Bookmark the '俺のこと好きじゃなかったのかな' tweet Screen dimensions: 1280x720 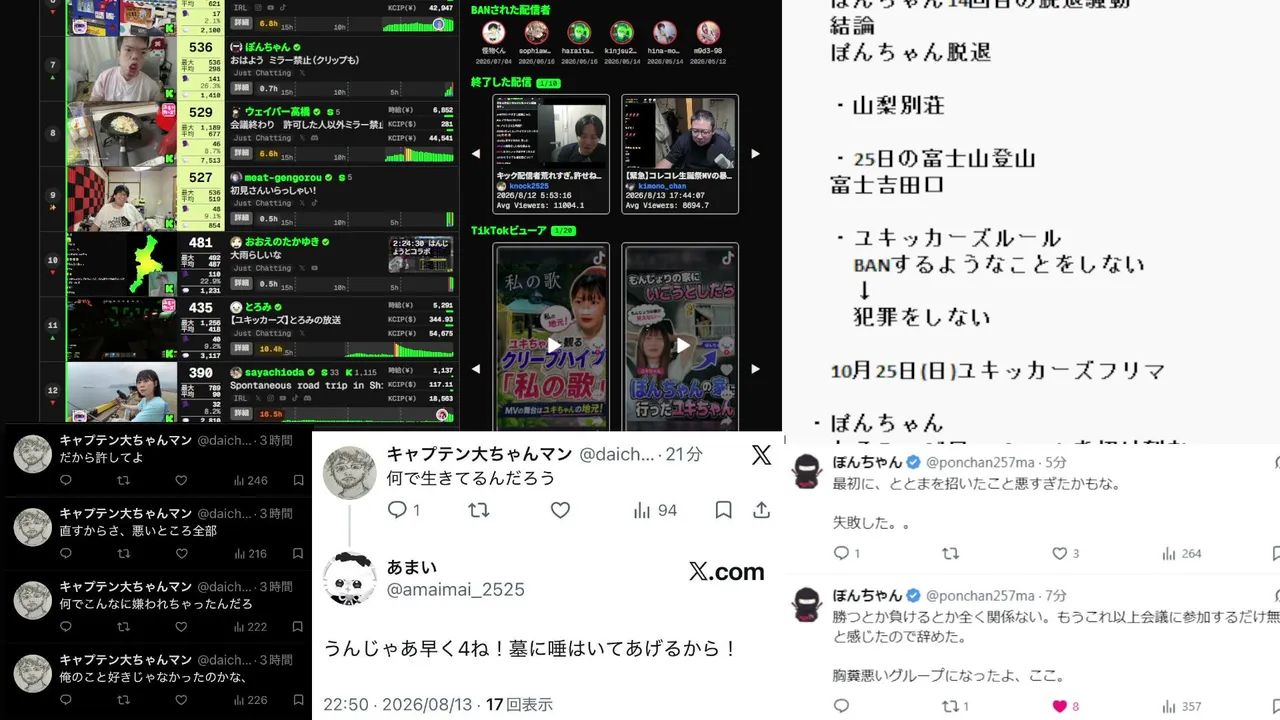coord(298,700)
